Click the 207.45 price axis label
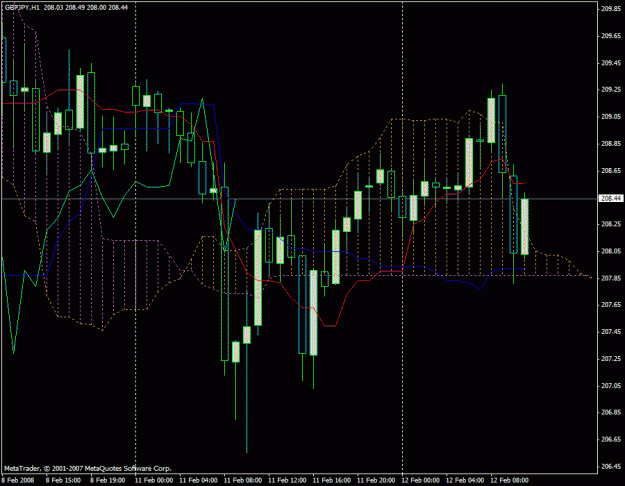 [611, 332]
